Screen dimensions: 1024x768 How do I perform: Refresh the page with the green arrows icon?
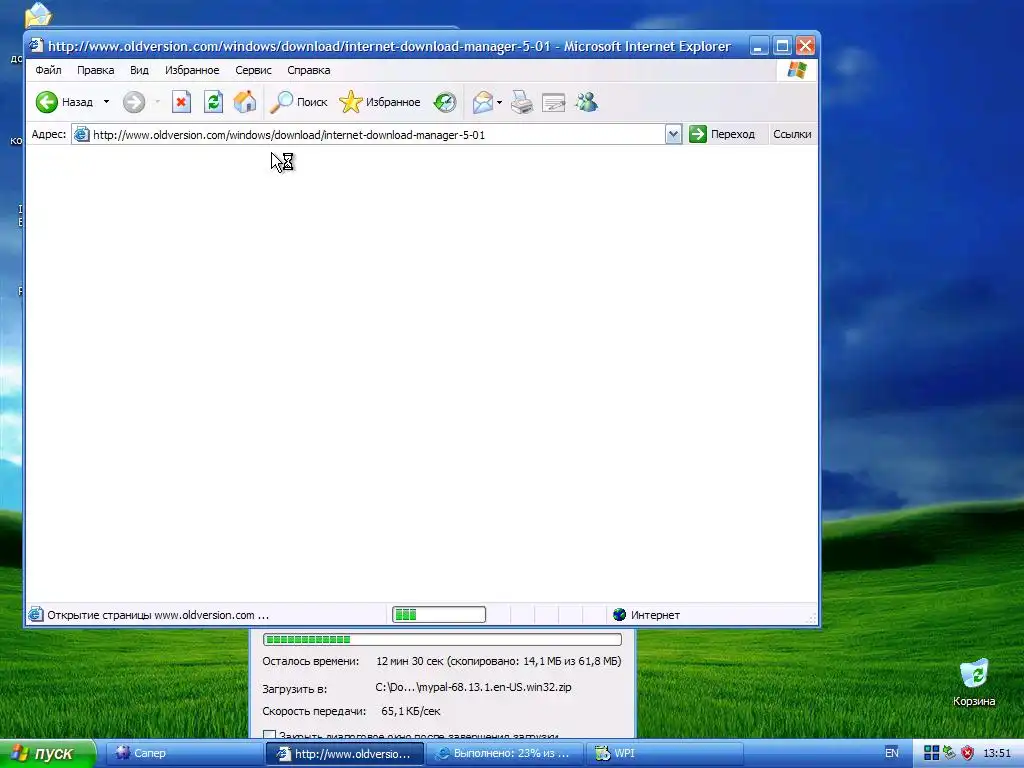click(x=214, y=102)
